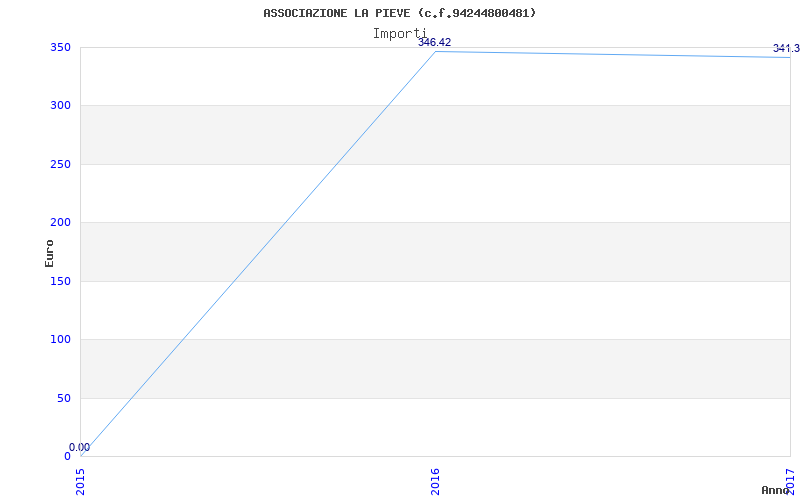Click the 2015 x-axis label
Screen dimensions: 800x500
pos(81,481)
